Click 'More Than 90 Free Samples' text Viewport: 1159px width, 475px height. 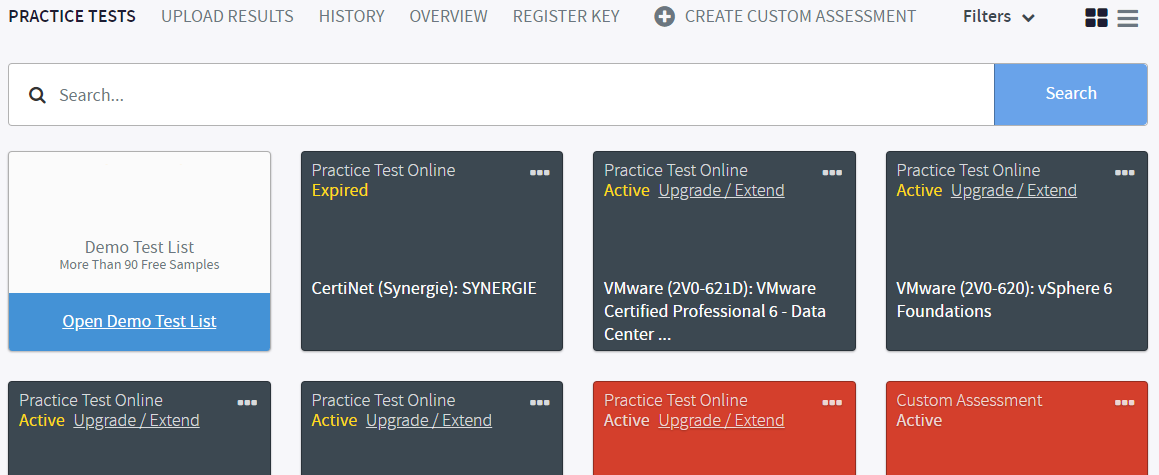[140, 264]
